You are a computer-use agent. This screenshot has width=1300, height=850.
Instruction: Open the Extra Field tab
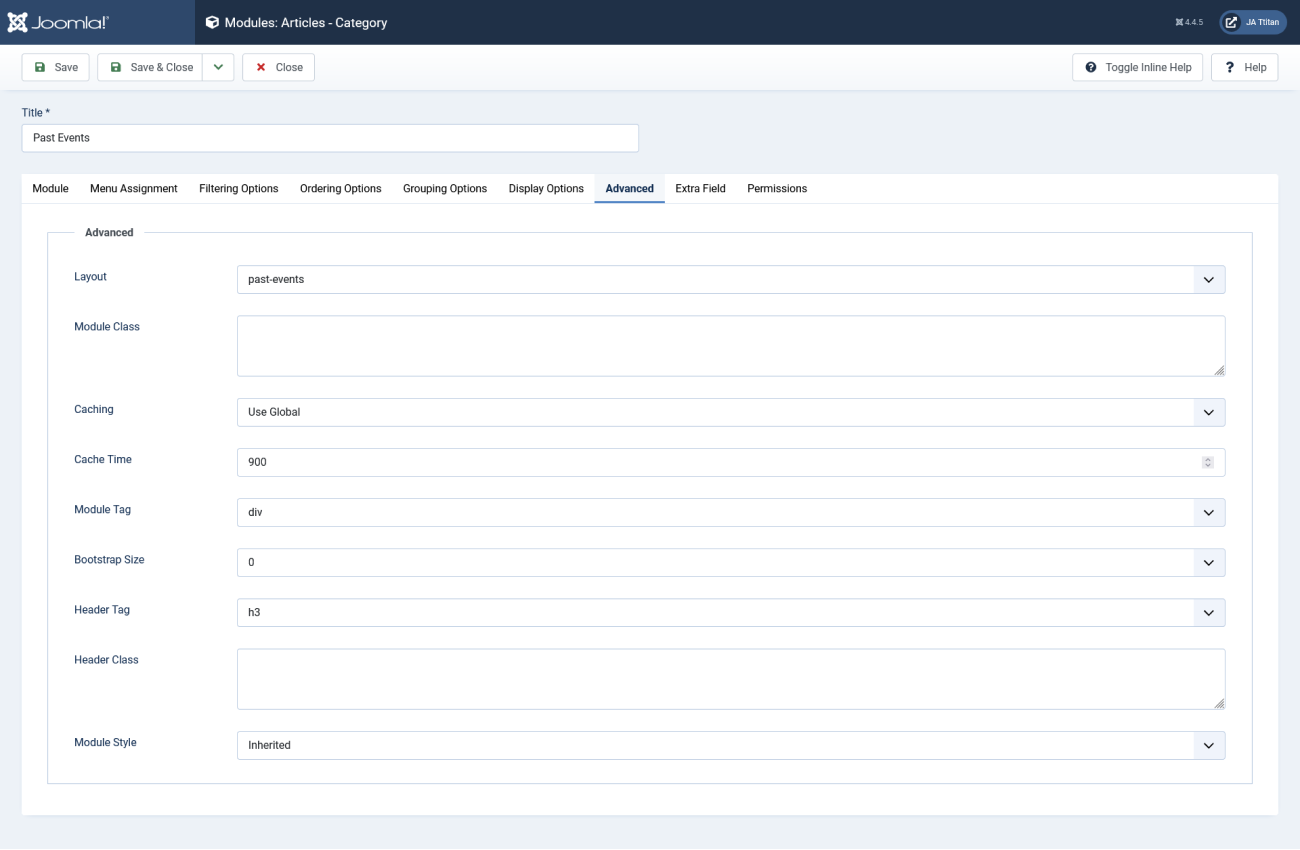(701, 188)
